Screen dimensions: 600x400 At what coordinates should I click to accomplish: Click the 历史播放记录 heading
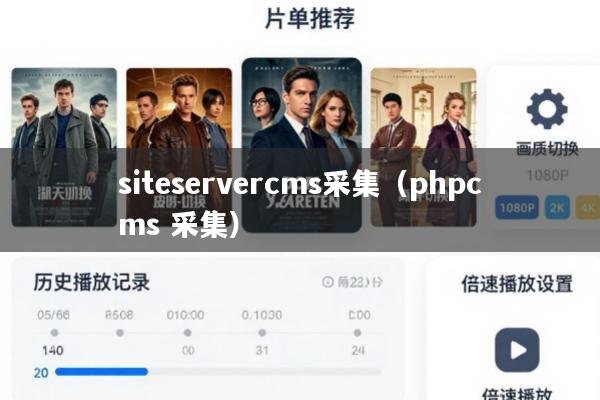coord(91,282)
